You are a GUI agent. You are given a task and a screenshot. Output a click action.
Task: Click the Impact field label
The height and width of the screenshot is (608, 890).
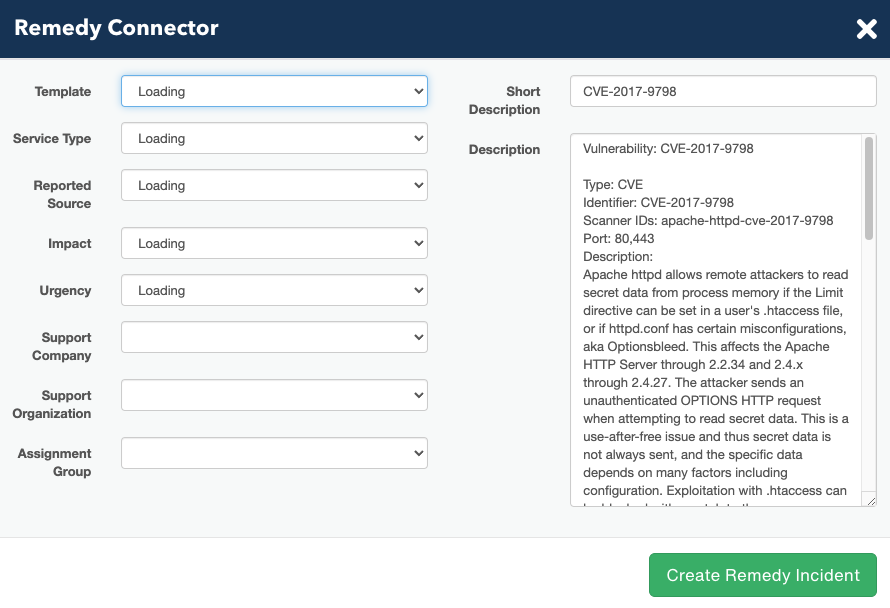coord(70,244)
